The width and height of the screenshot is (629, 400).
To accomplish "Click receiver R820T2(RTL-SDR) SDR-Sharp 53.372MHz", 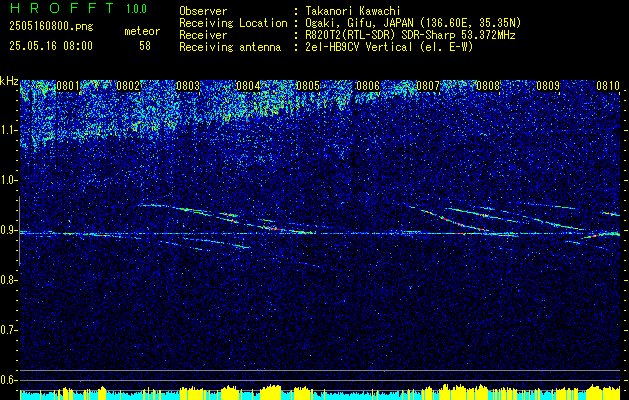I will click(410, 35).
